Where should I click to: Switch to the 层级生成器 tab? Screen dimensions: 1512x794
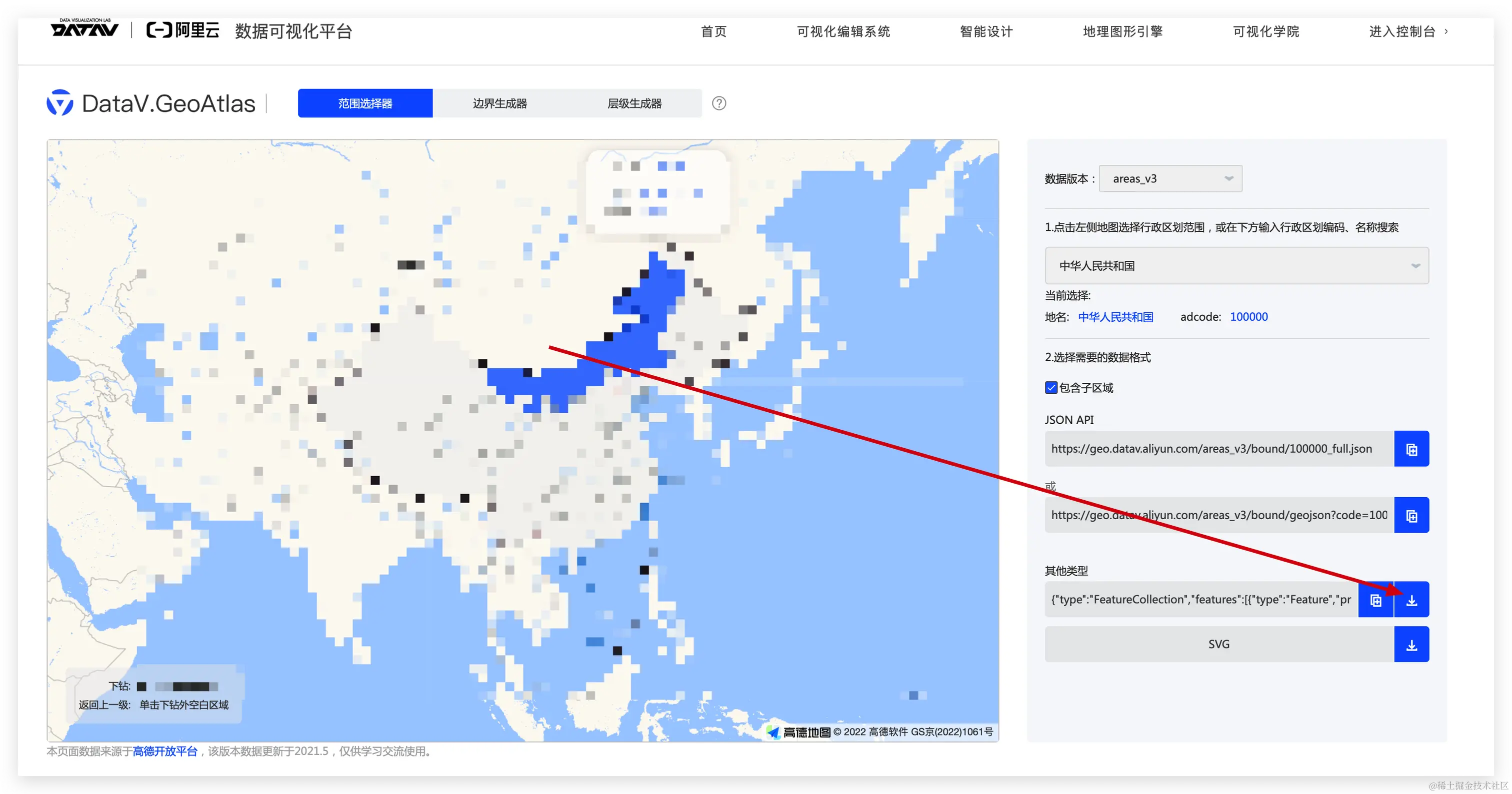pyautogui.click(x=634, y=103)
